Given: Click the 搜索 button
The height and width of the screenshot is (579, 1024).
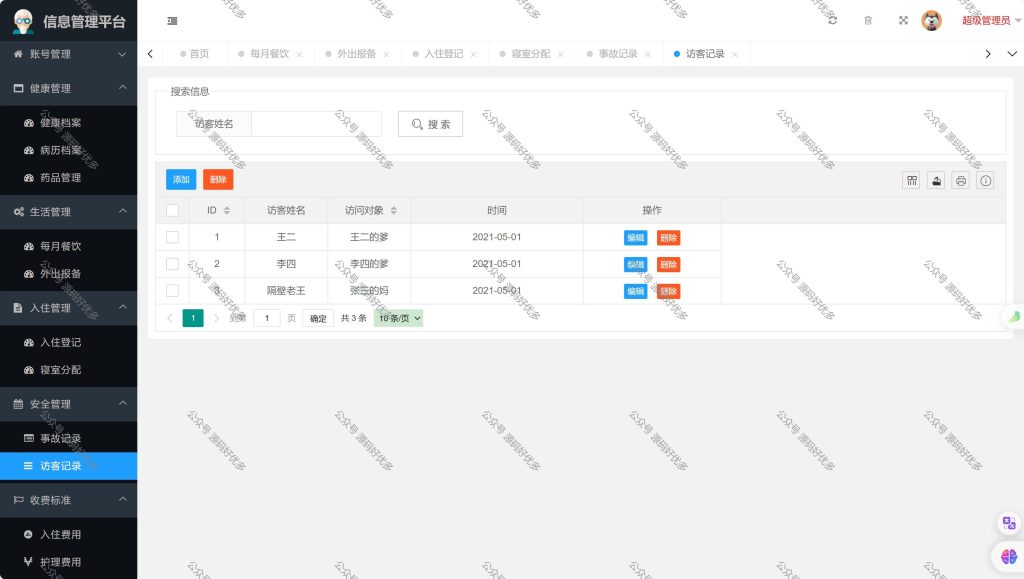Looking at the screenshot, I should (x=430, y=124).
